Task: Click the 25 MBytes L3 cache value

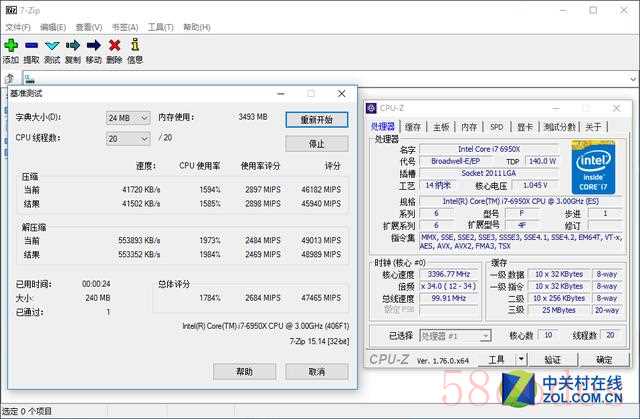Action: pos(559,310)
